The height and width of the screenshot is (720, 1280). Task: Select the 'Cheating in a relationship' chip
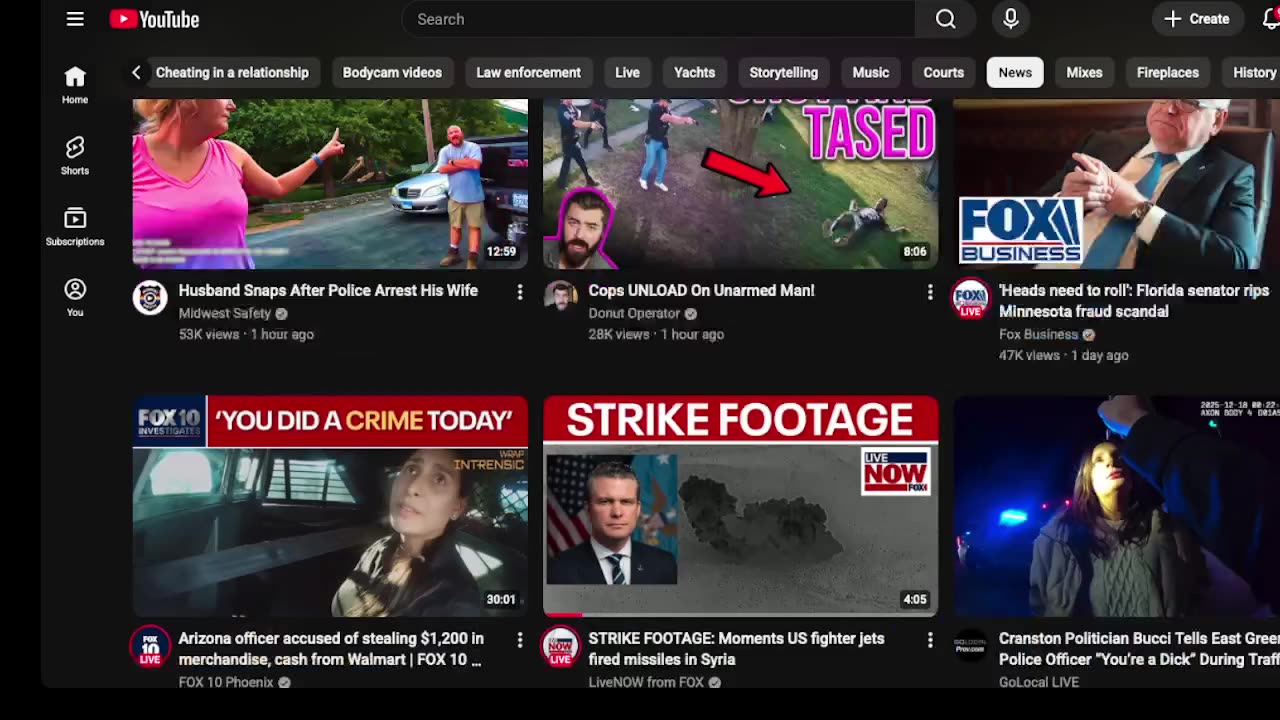pos(232,72)
